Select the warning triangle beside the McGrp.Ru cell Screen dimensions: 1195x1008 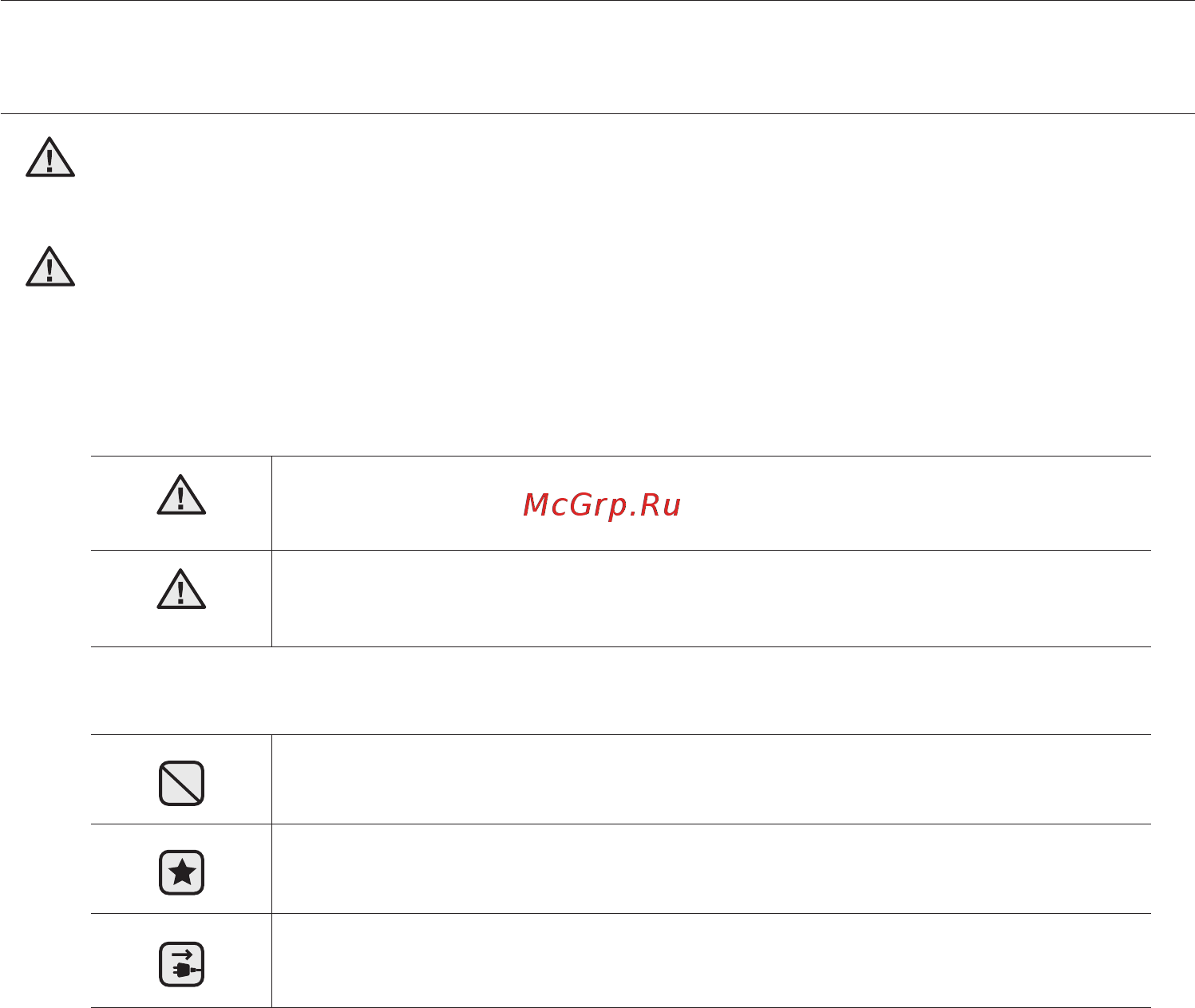click(181, 495)
